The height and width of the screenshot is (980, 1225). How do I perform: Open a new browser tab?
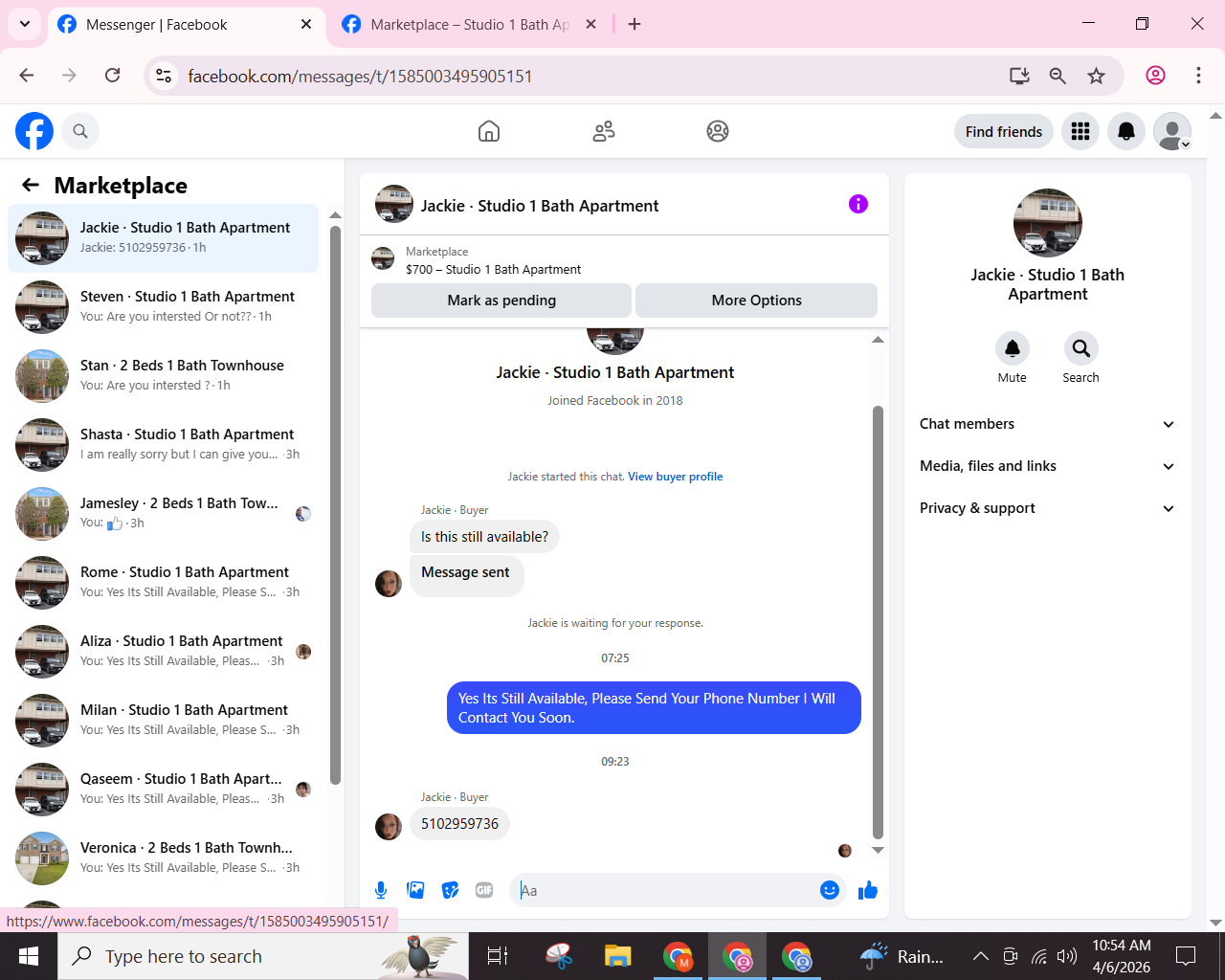pyautogui.click(x=635, y=25)
